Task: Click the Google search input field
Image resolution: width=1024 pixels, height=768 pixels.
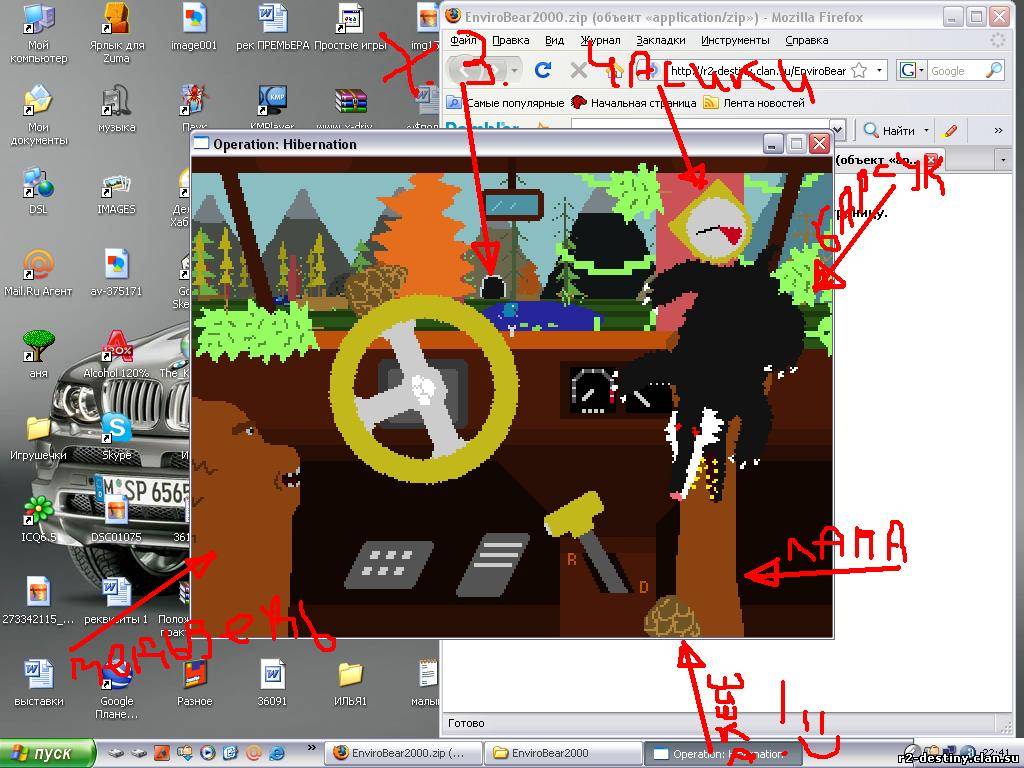Action: [955, 71]
